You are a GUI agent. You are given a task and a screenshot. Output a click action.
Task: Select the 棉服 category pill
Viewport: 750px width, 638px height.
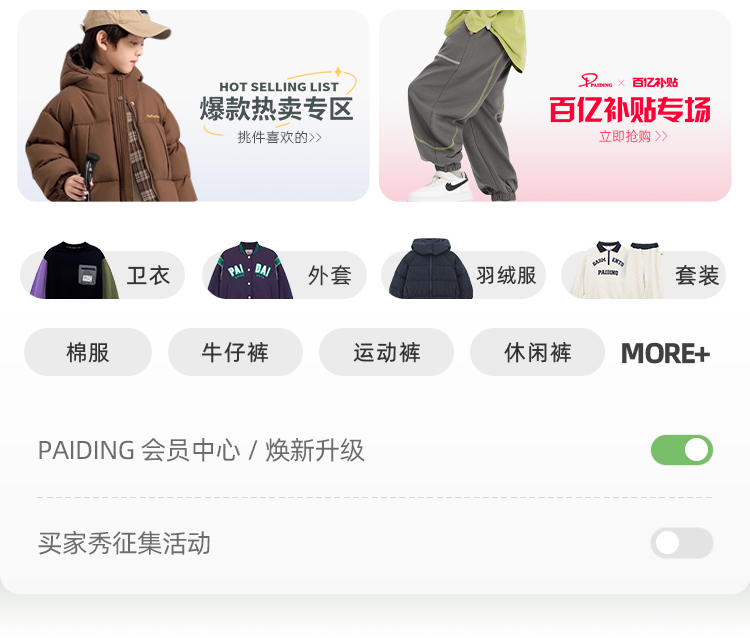tap(88, 352)
